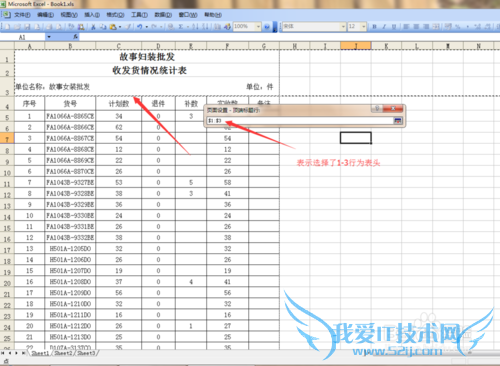Click the Copy icon in the toolbar

tap(102, 27)
